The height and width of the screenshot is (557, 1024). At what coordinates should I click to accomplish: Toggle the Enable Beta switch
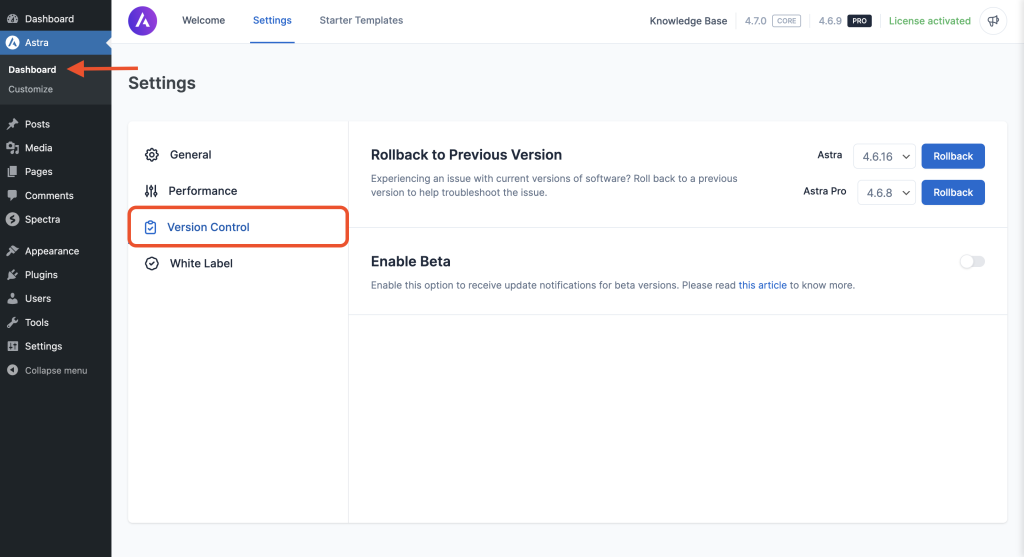[972, 262]
